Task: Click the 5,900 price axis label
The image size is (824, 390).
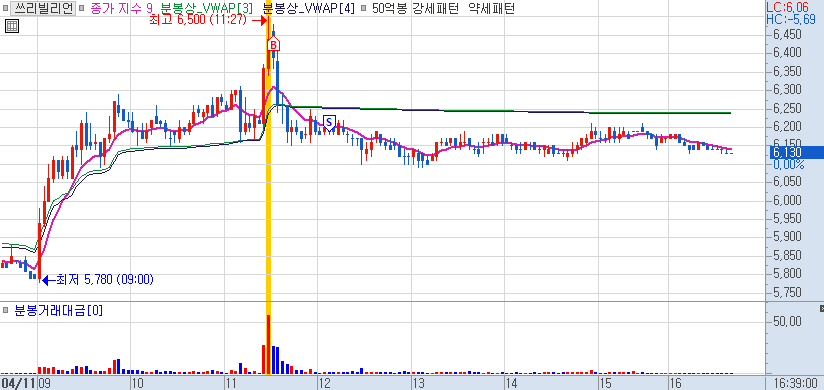Action: point(787,237)
